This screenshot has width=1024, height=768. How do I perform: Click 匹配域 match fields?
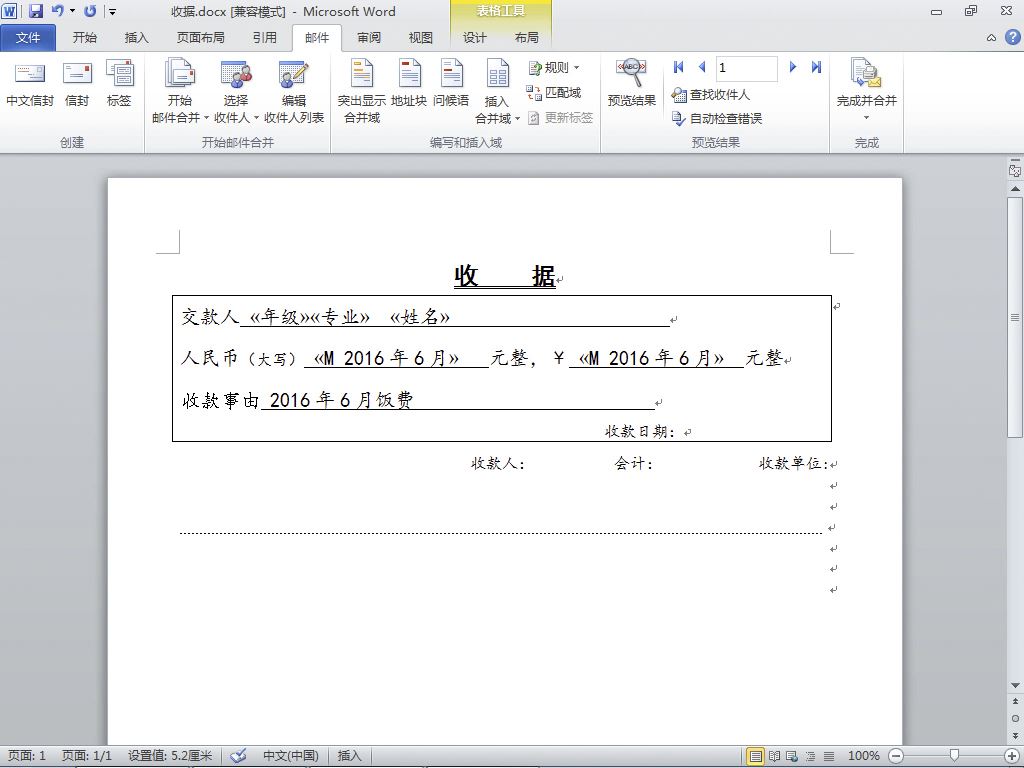554,93
